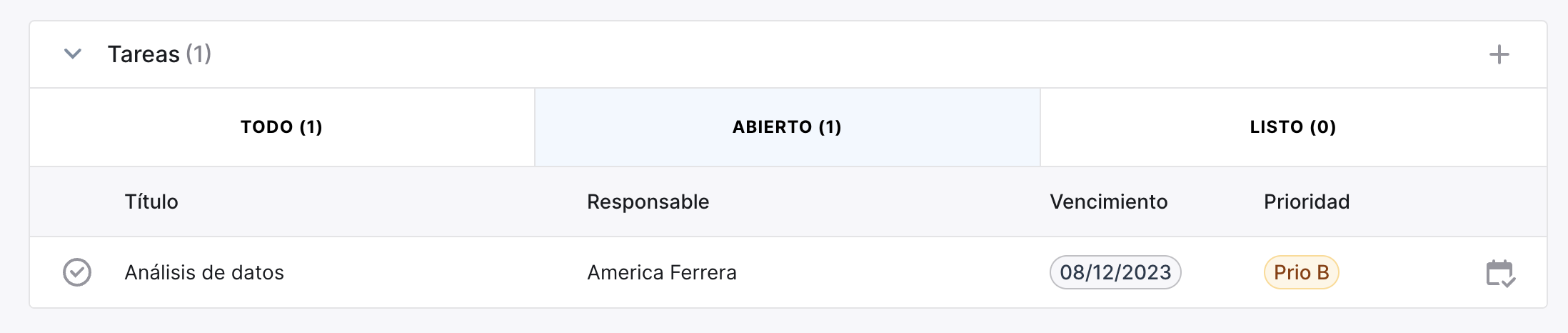
Task: Change the Prio B priority badge
Action: [x=1301, y=272]
